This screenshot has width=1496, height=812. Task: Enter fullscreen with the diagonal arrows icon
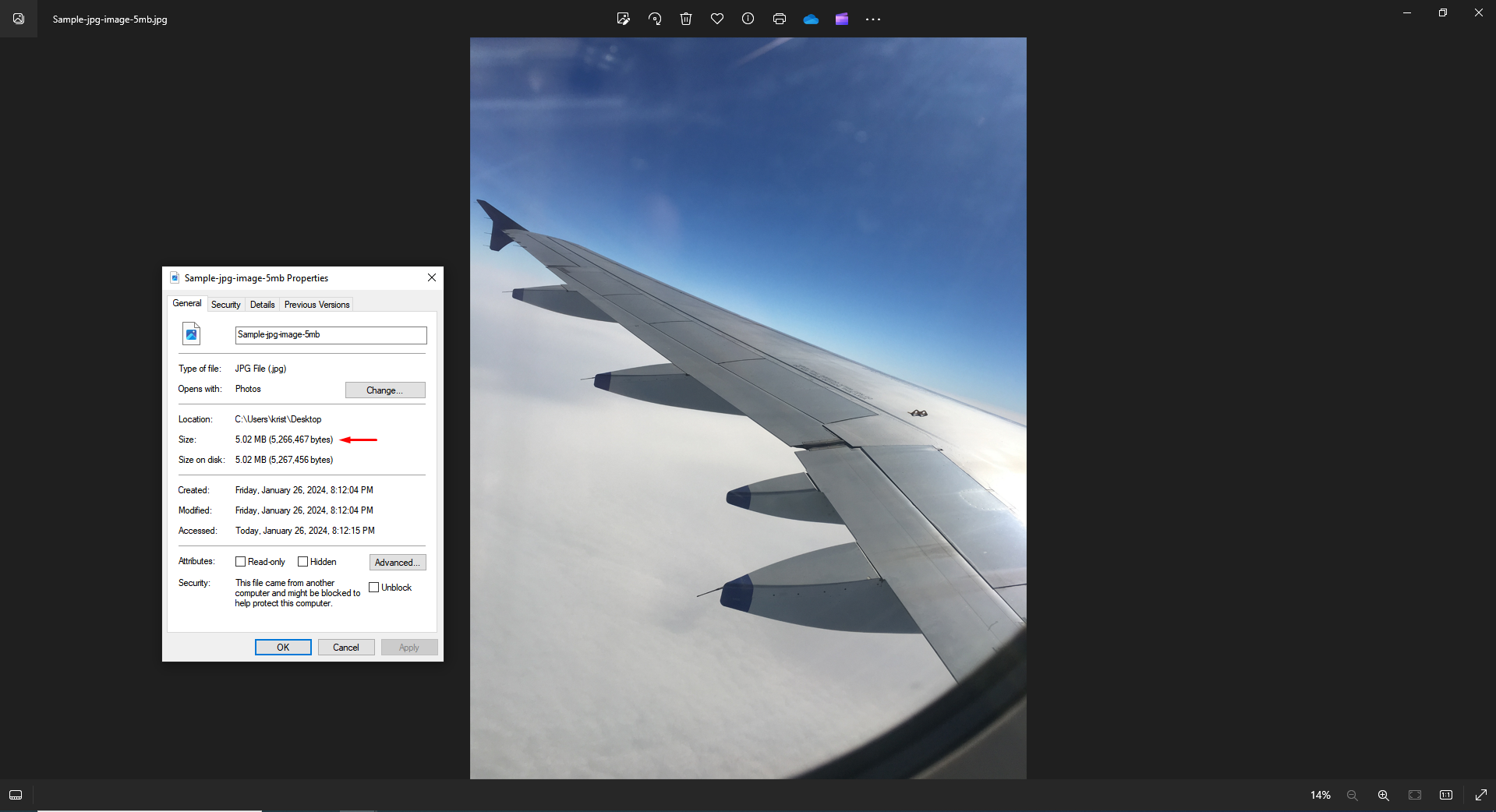1481,795
